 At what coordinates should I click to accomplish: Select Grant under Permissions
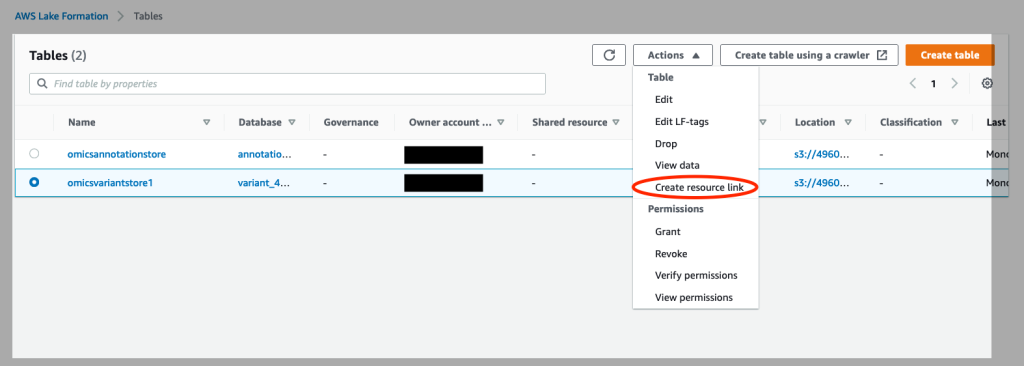pos(667,231)
